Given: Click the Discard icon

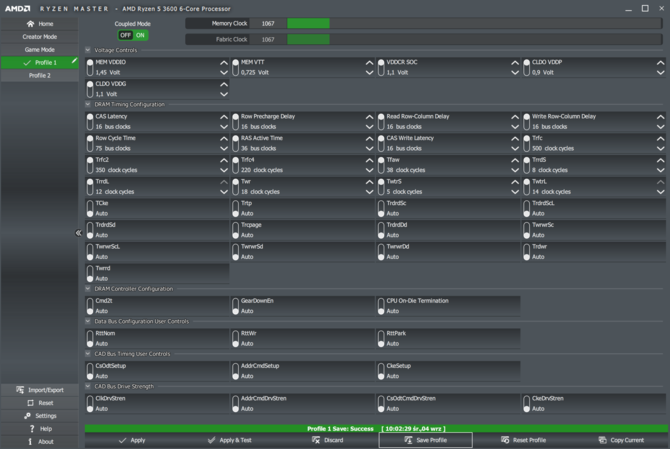Looking at the screenshot, I should point(316,440).
